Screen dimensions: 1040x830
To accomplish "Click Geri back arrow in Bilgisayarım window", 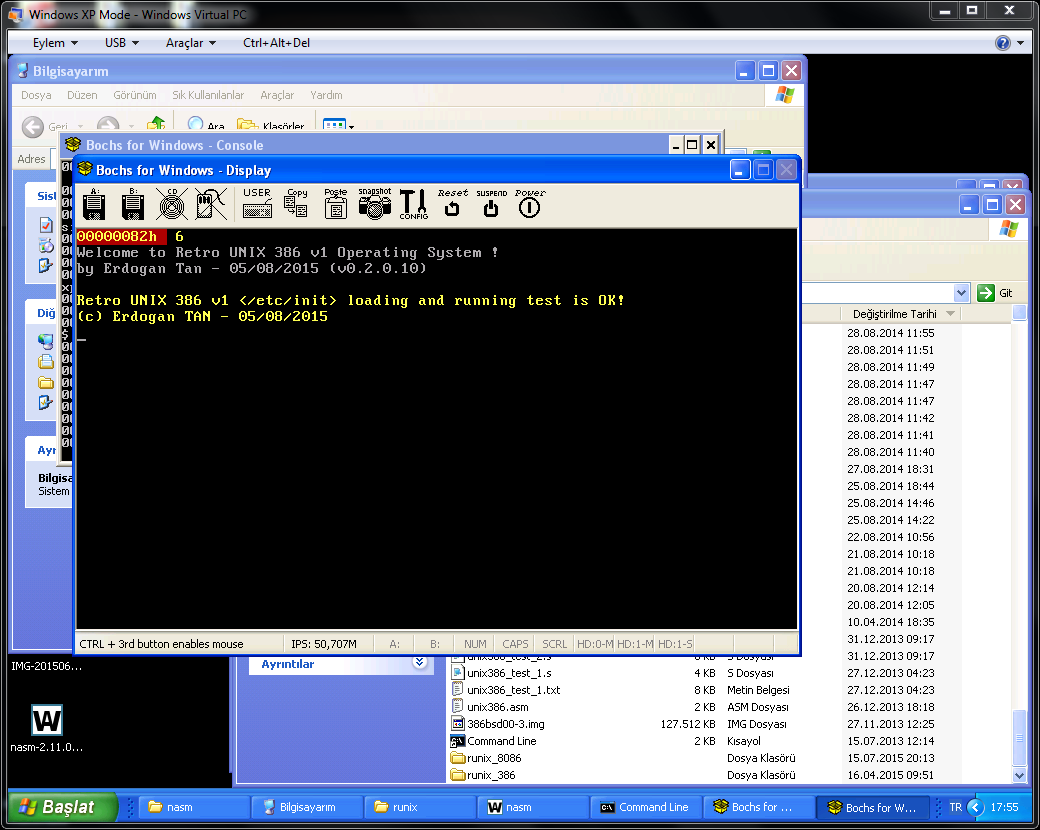I will click(x=32, y=126).
